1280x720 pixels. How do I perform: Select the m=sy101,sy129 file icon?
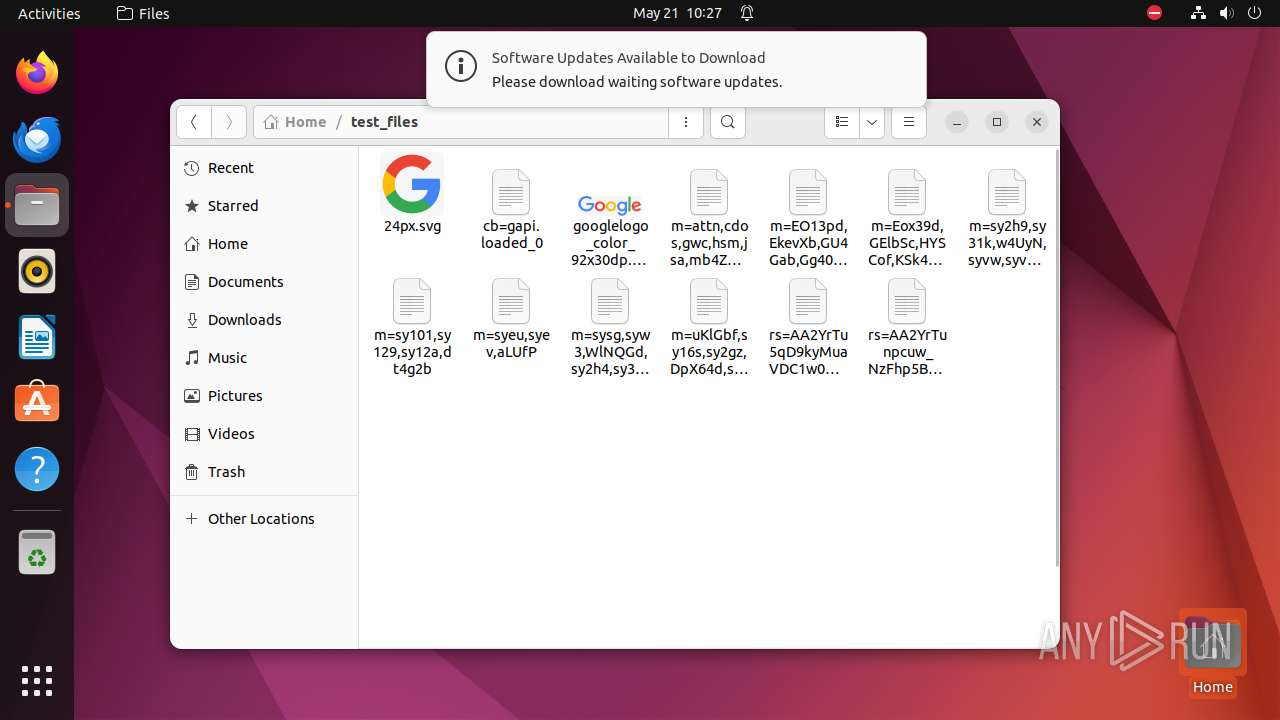point(412,301)
